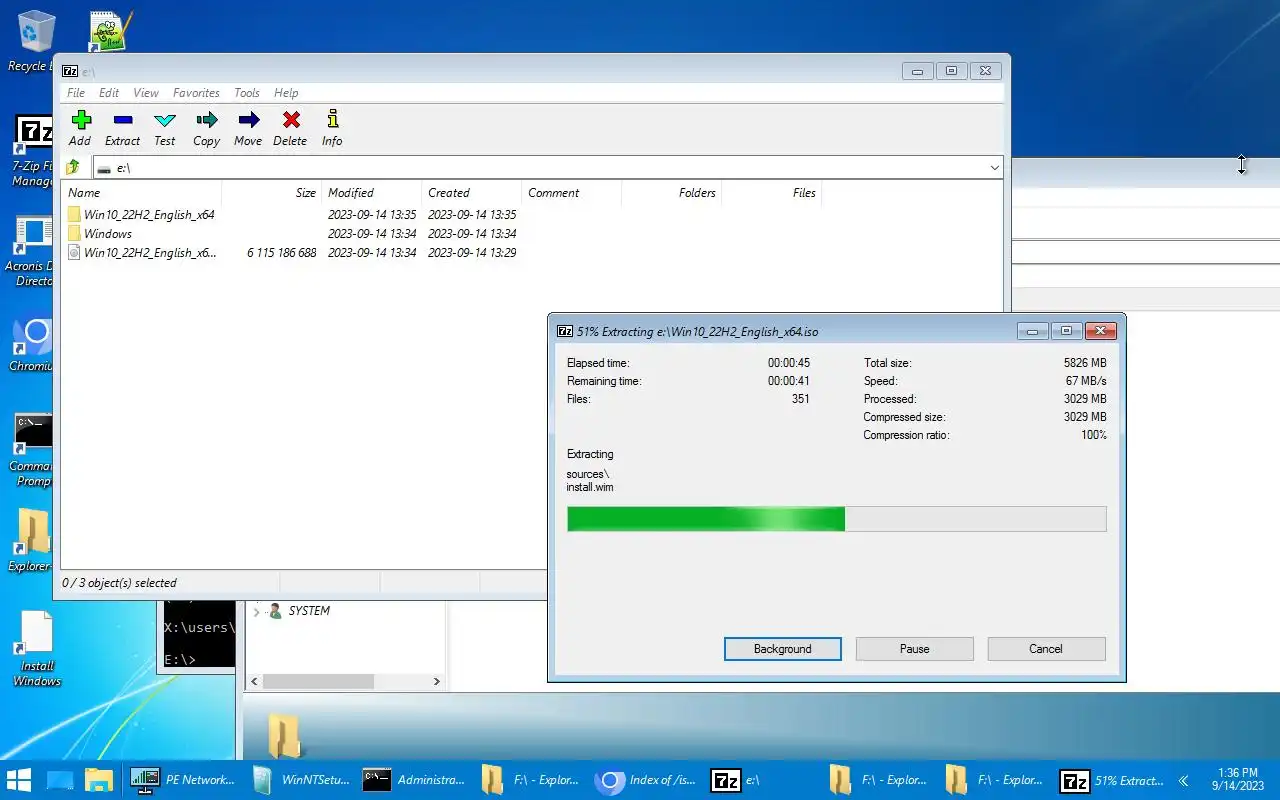1280x800 pixels.
Task: Click the folder icon on the desktop behind windows
Action: click(284, 736)
